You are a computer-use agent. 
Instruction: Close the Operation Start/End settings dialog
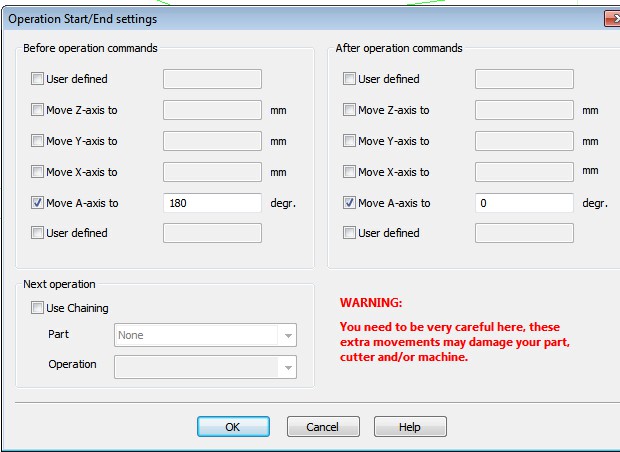pos(611,19)
